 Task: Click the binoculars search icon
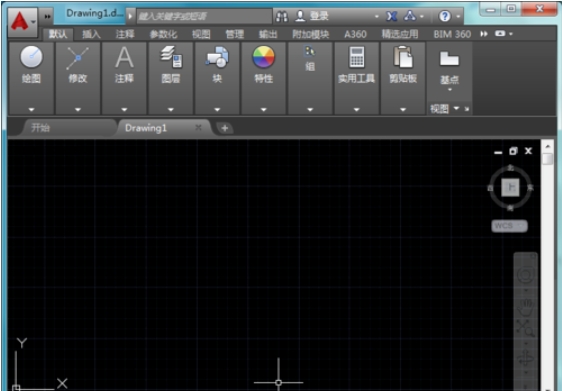[282, 16]
